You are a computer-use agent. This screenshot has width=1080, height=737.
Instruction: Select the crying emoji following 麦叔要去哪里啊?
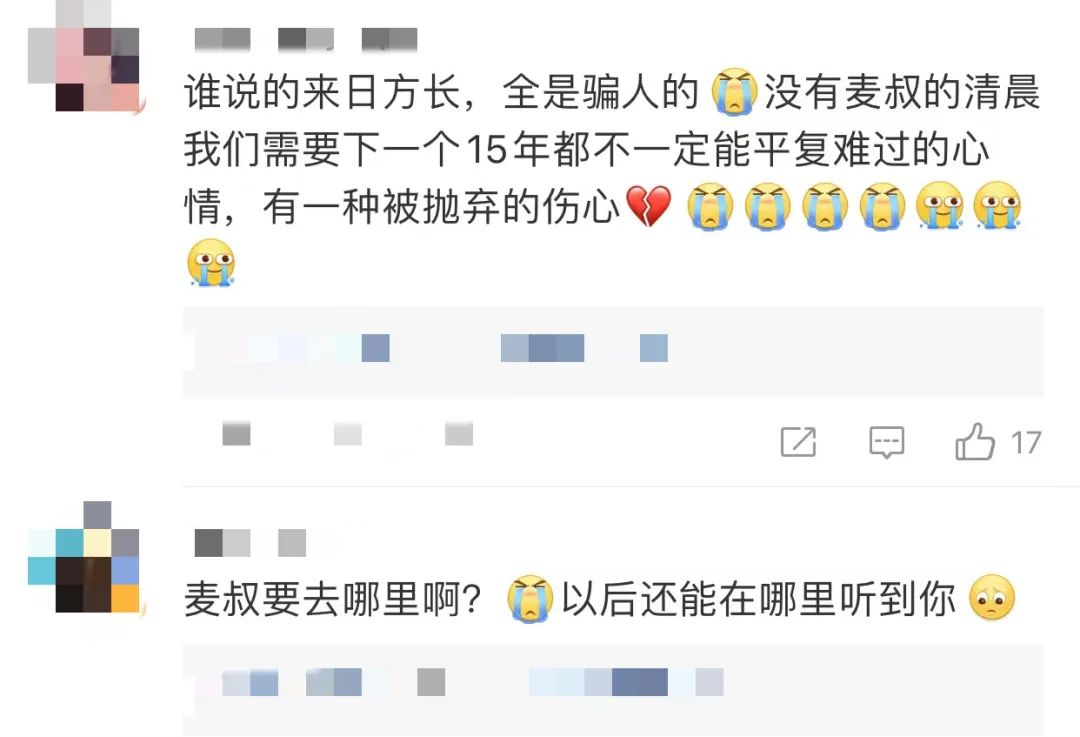[530, 599]
